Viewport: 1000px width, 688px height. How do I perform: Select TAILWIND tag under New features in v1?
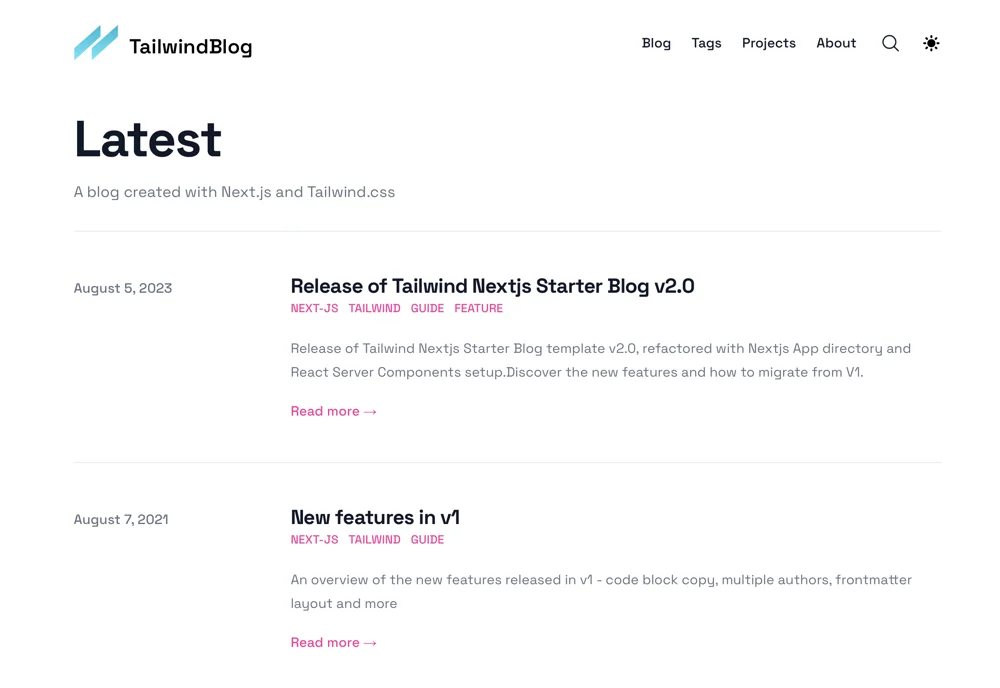374,539
